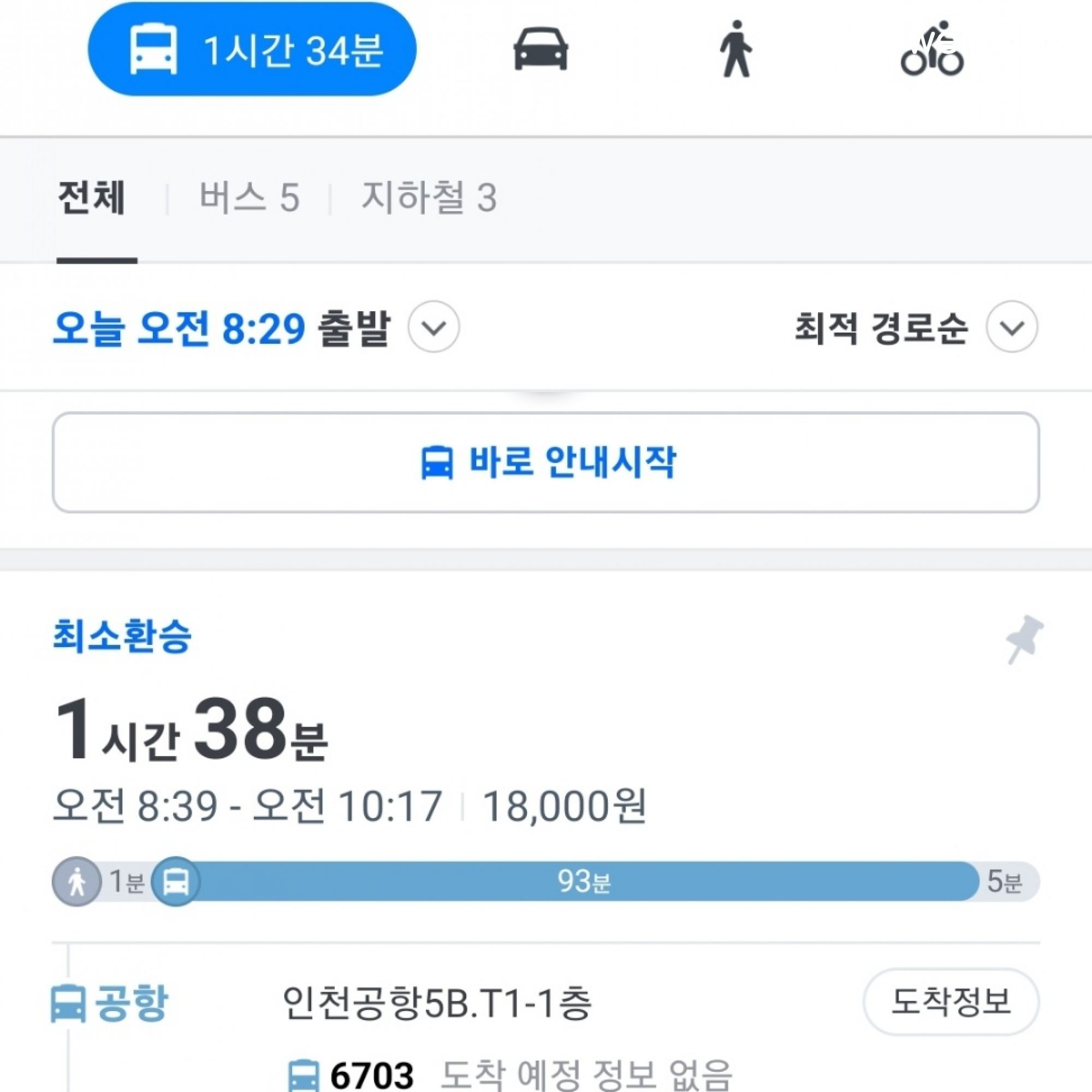Screen dimensions: 1092x1092
Task: Tap the 공항 airport bus type icon
Action: point(68,1003)
